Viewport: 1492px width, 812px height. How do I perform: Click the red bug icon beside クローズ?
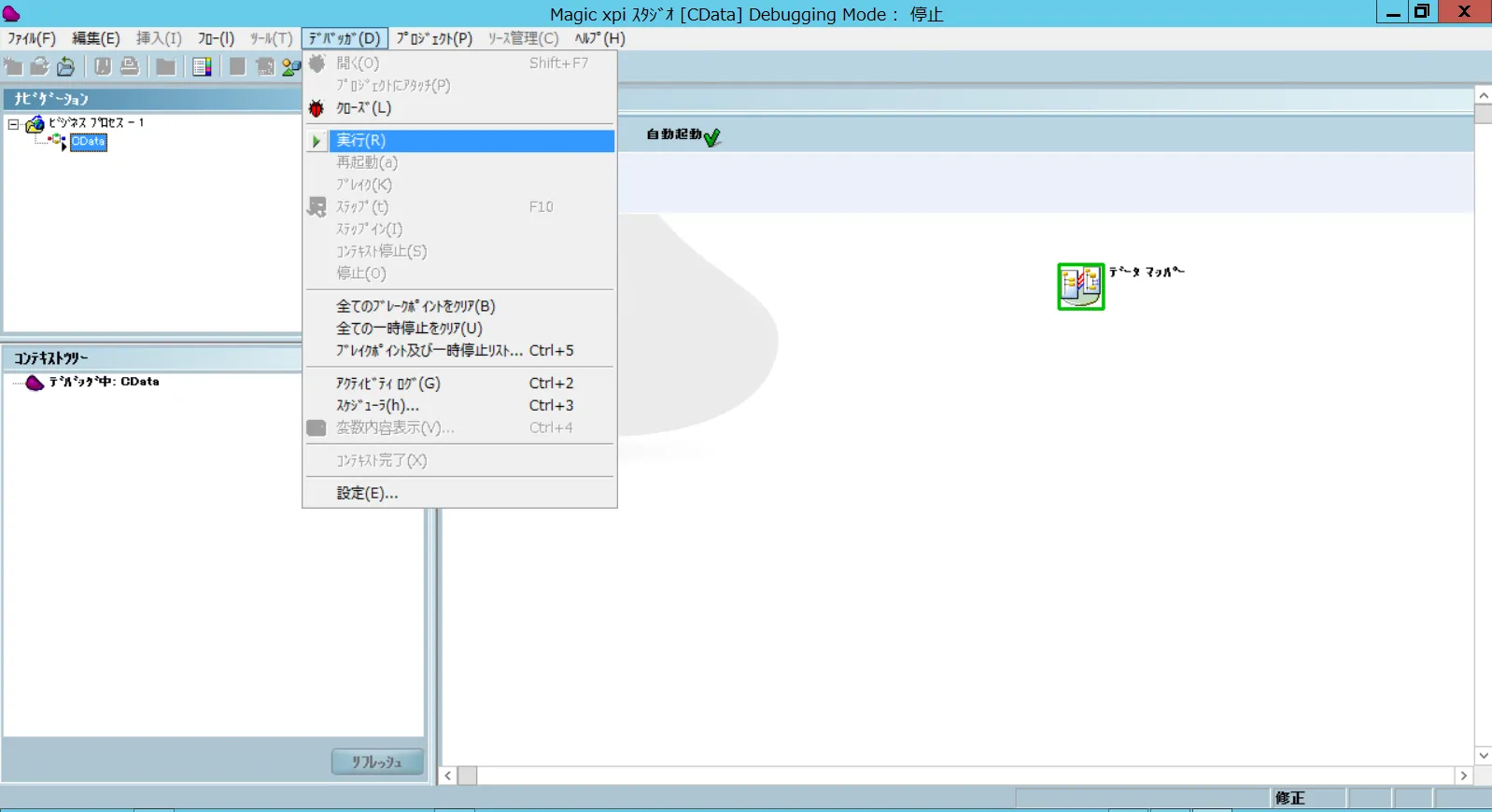(317, 108)
